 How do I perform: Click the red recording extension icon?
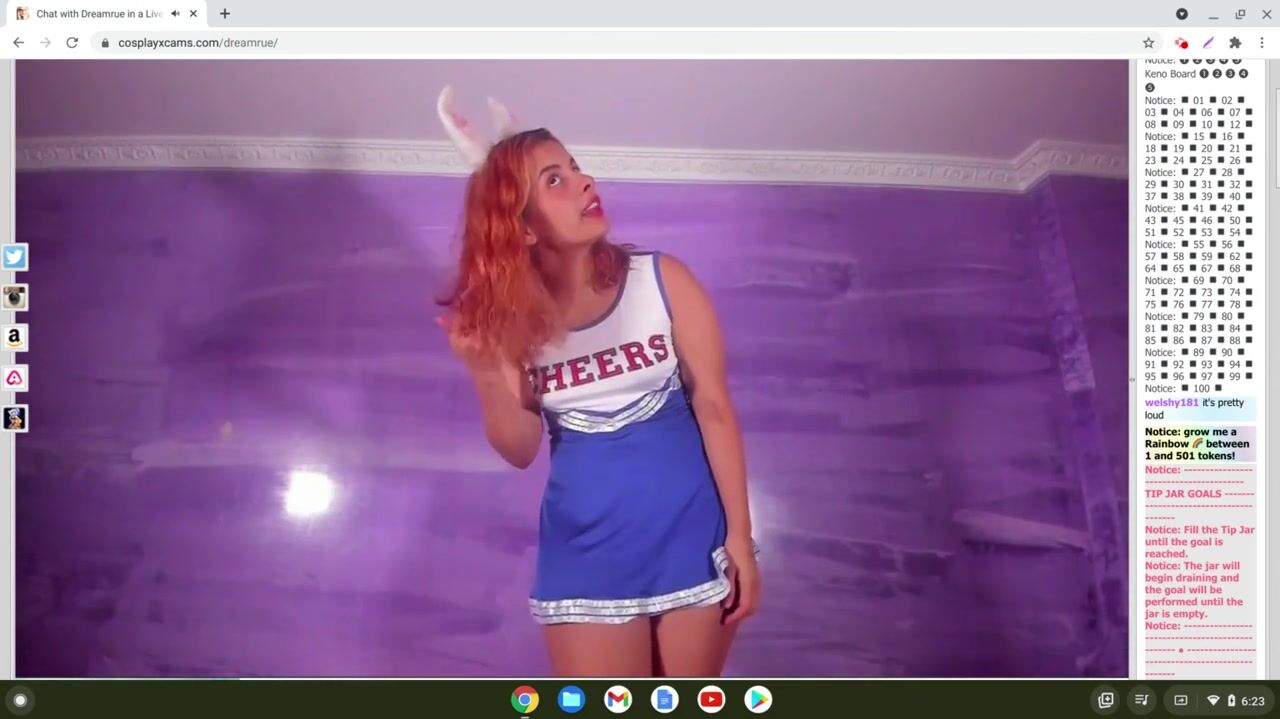point(1181,43)
